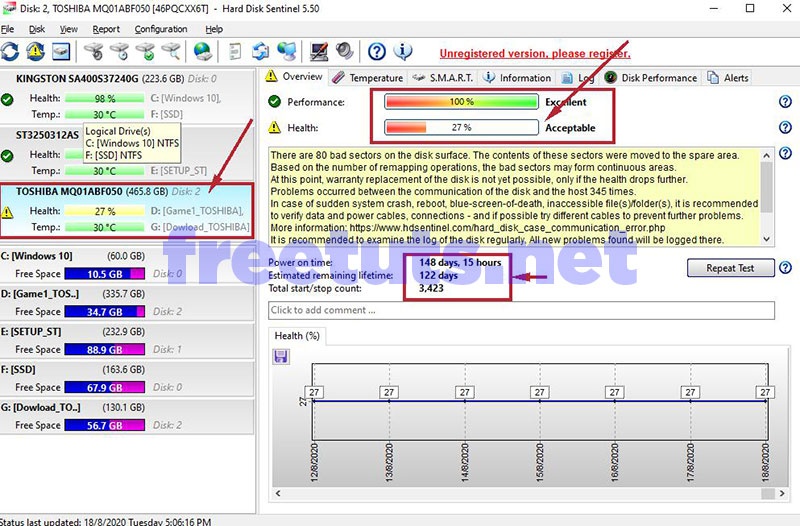Open the Configuration menu

pos(161,29)
